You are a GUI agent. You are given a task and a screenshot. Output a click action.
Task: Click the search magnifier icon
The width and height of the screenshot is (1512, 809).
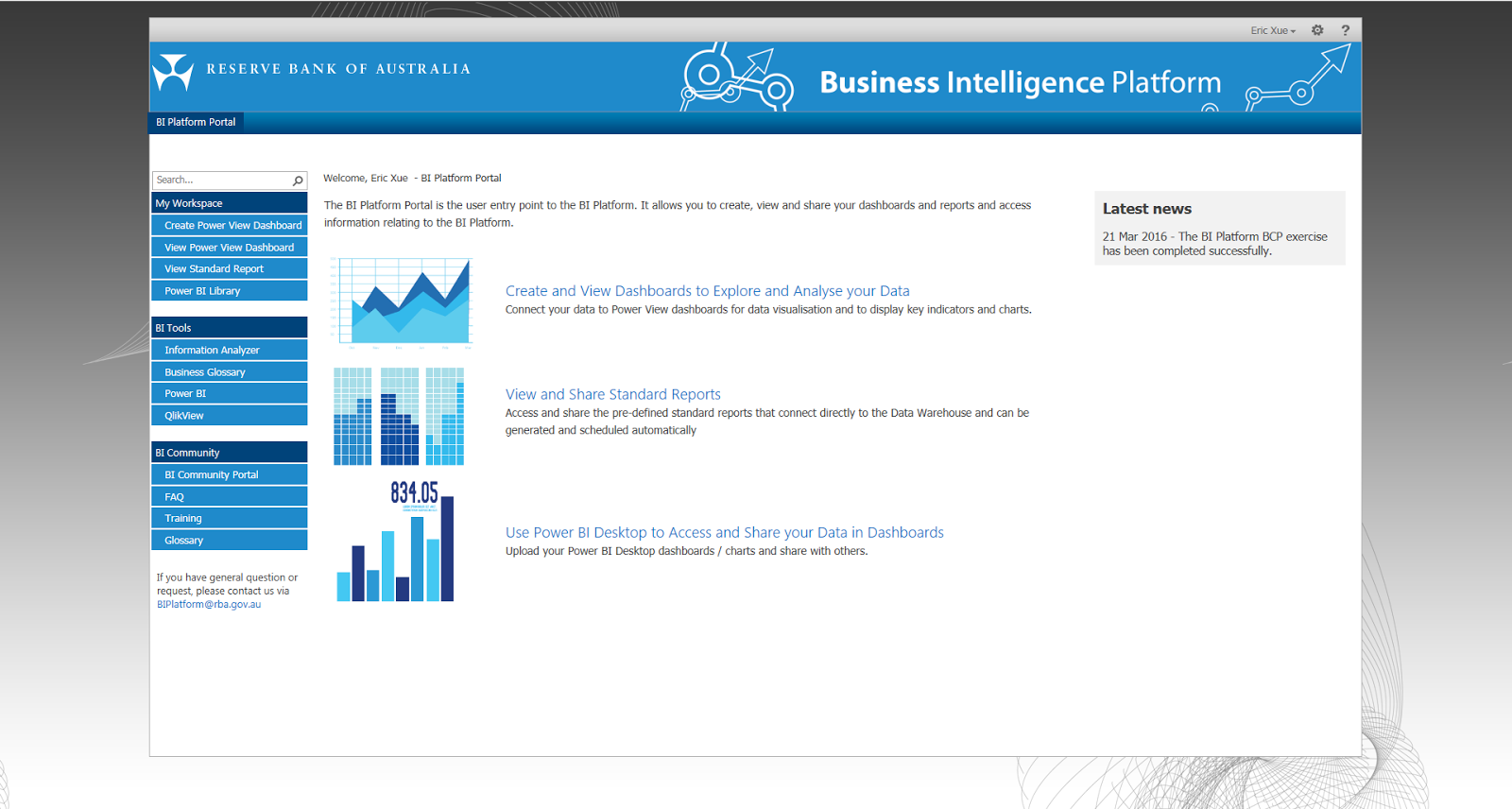[x=298, y=181]
